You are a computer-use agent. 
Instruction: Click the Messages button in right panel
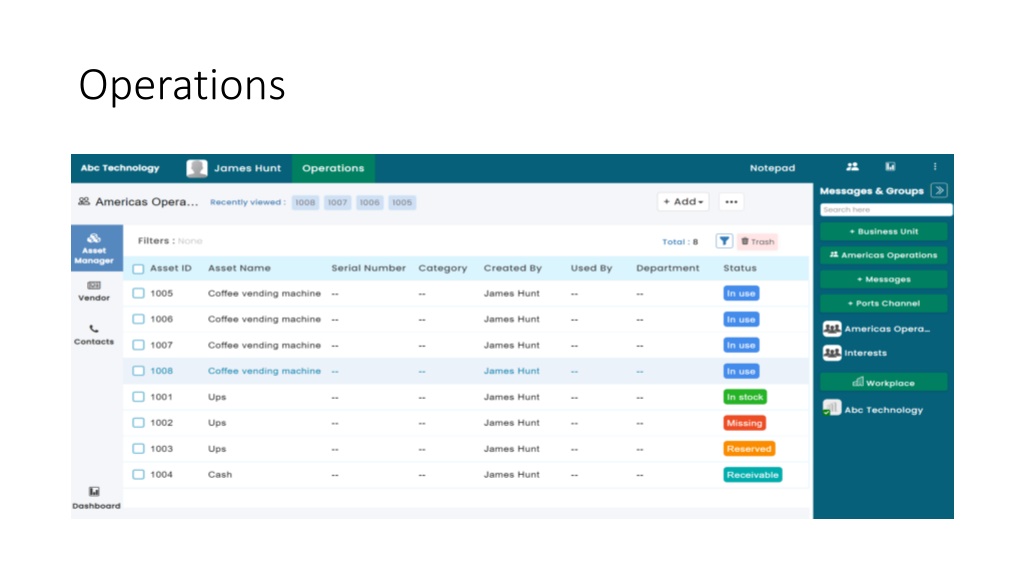coord(884,279)
